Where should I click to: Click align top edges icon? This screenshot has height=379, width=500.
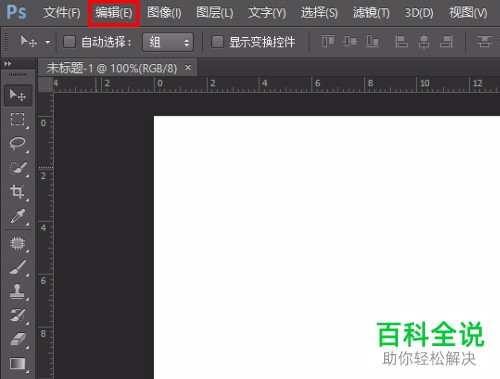pyautogui.click(x=328, y=42)
